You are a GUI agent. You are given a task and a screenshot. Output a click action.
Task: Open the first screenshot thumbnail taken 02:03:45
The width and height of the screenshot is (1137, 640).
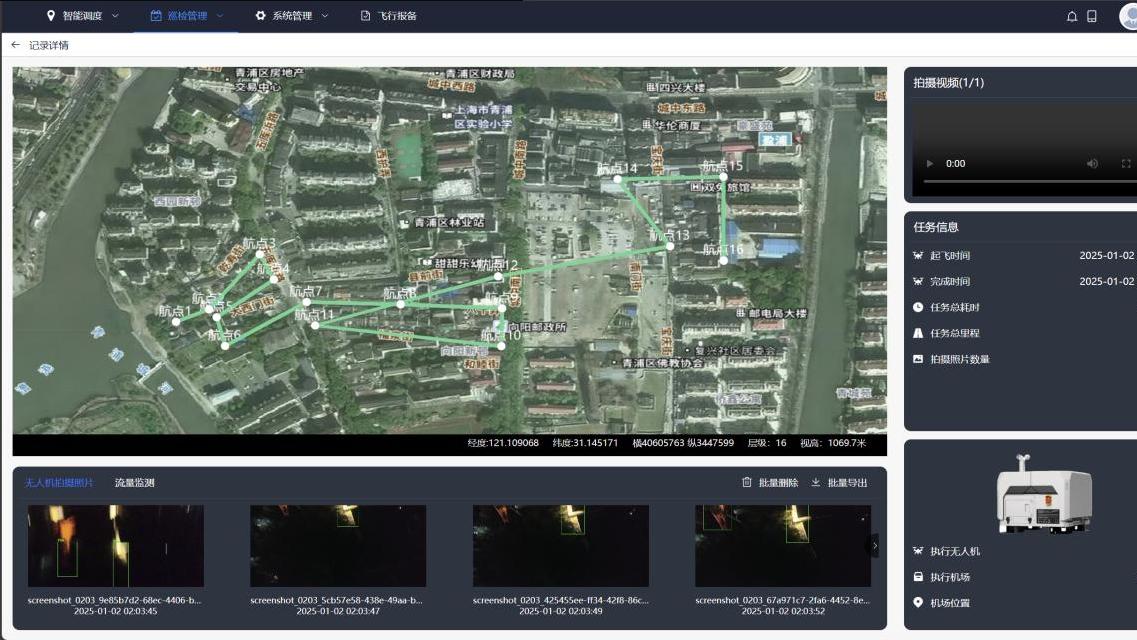tap(116, 546)
